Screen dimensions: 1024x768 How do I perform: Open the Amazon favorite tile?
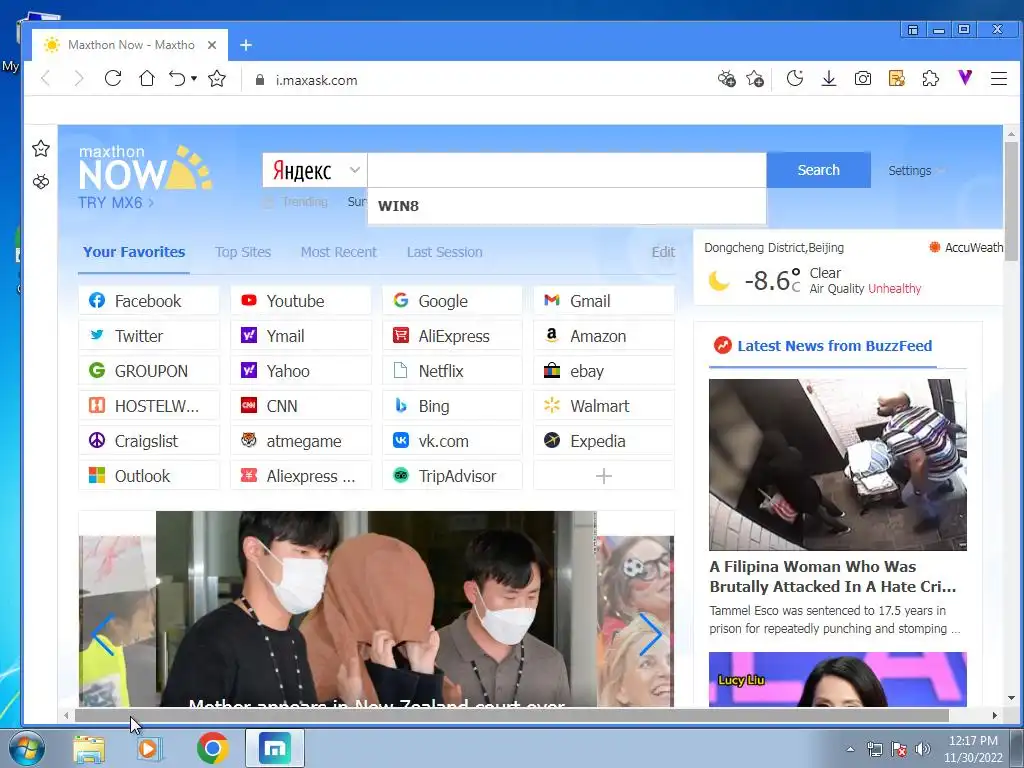[x=604, y=336]
